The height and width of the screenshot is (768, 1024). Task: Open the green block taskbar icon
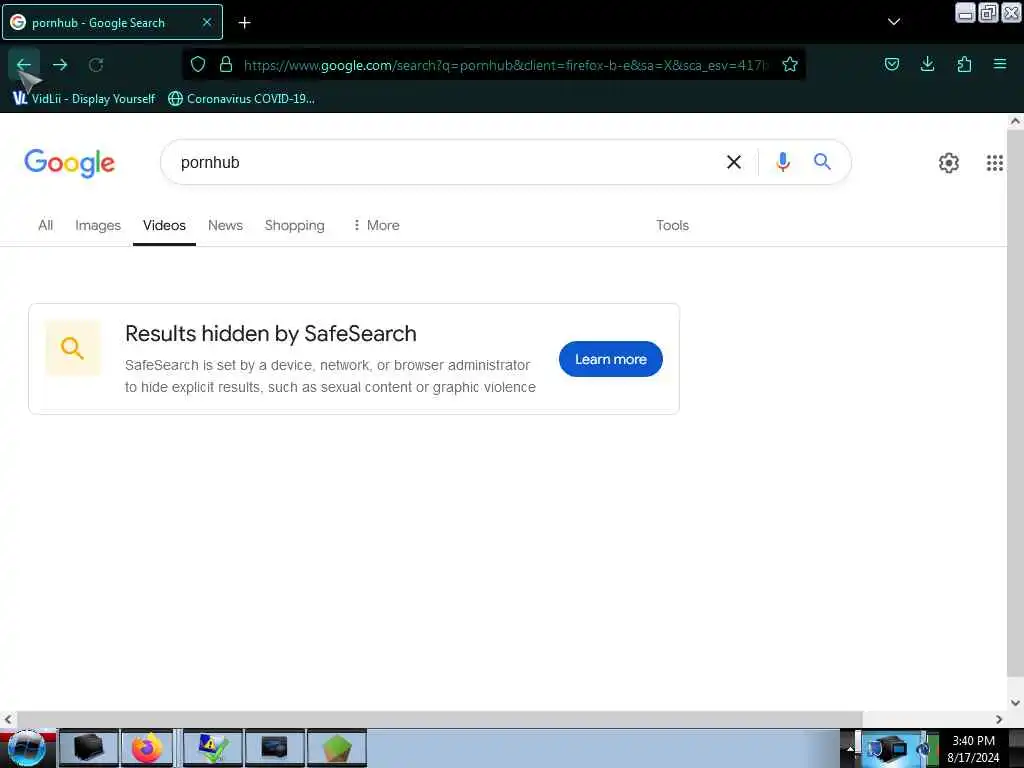[x=337, y=748]
